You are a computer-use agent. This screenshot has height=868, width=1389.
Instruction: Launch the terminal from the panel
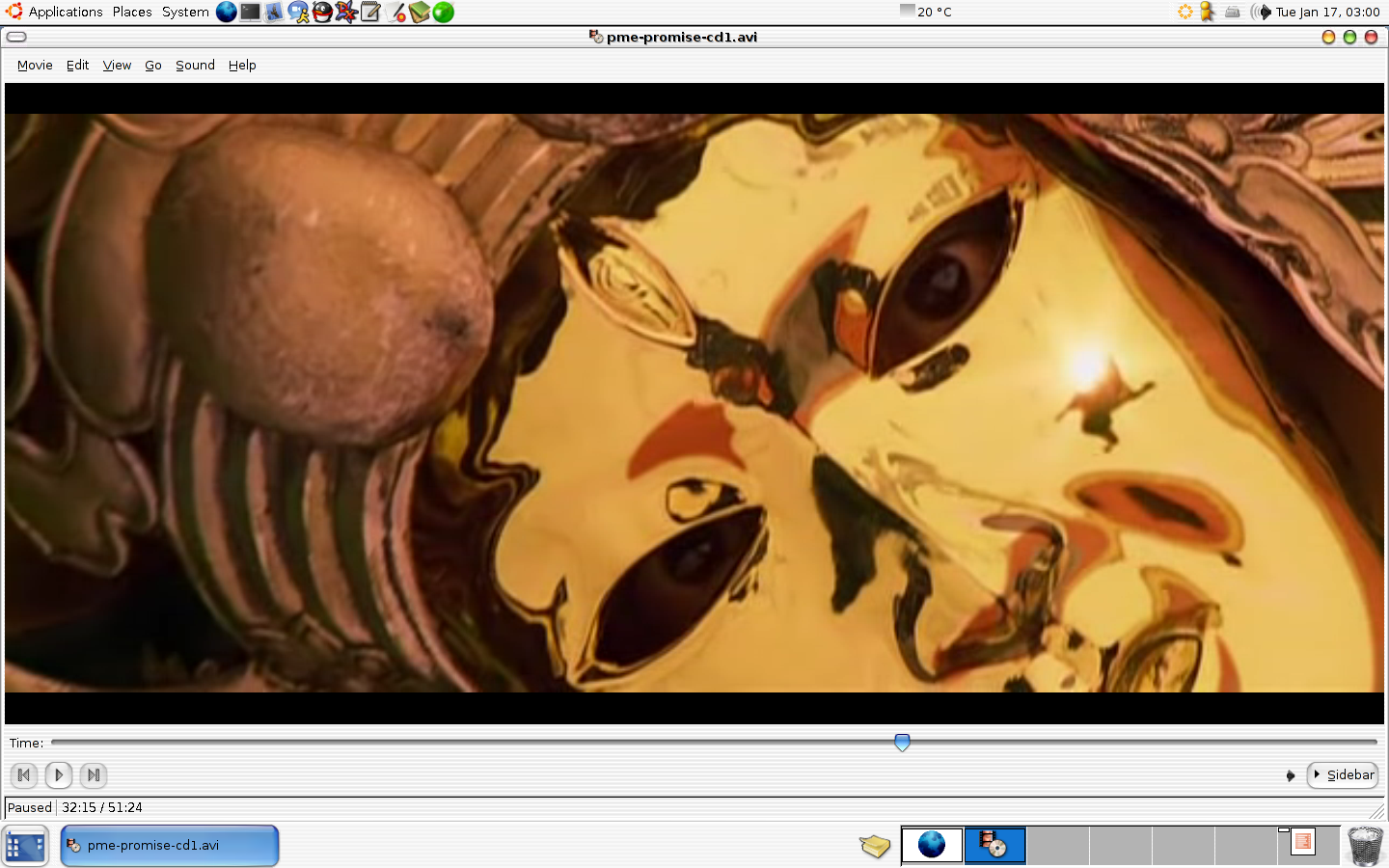pyautogui.click(x=251, y=12)
